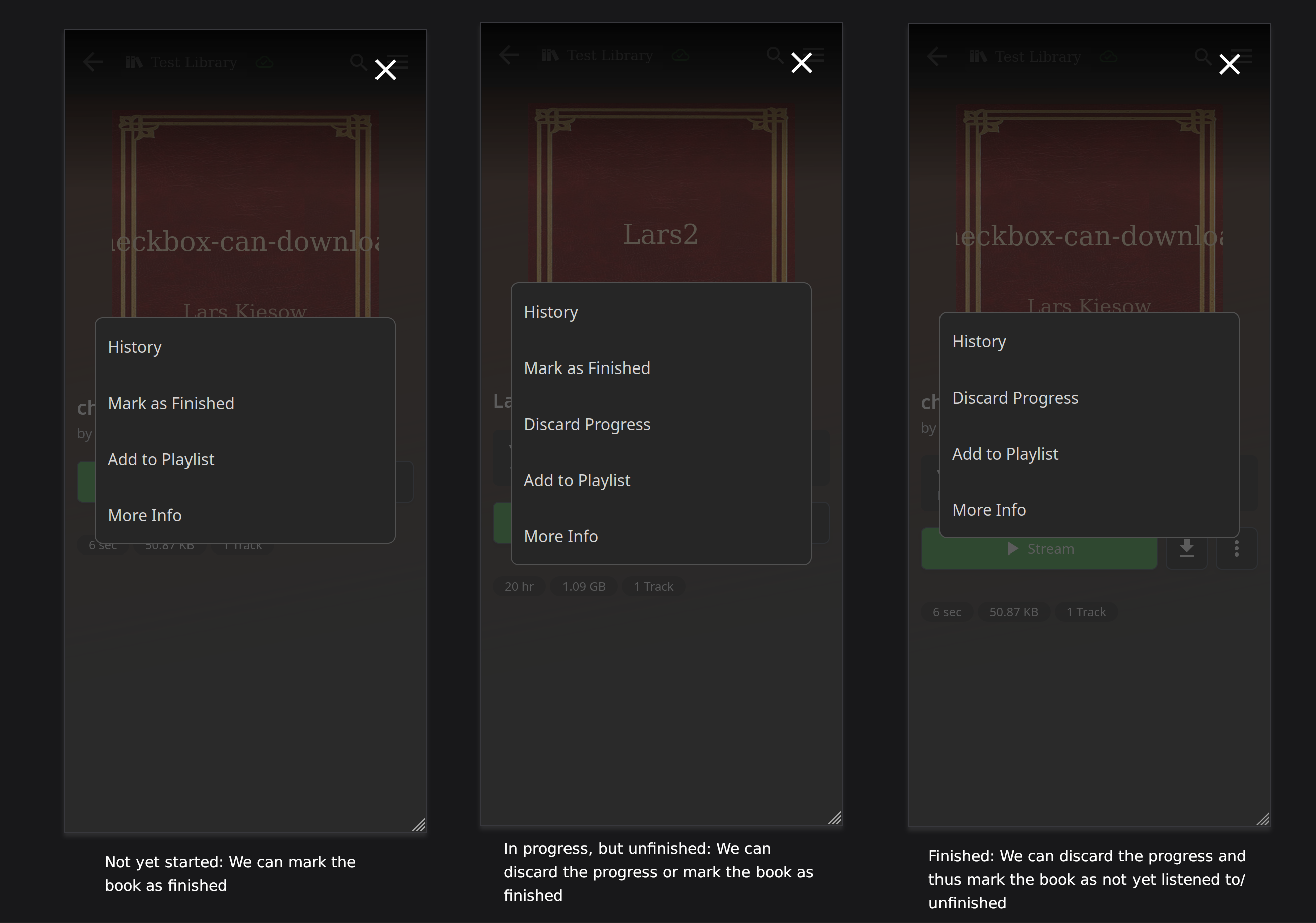Close the menu overlay in the middle screenshot
This screenshot has height=923, width=1316.
pyautogui.click(x=801, y=63)
